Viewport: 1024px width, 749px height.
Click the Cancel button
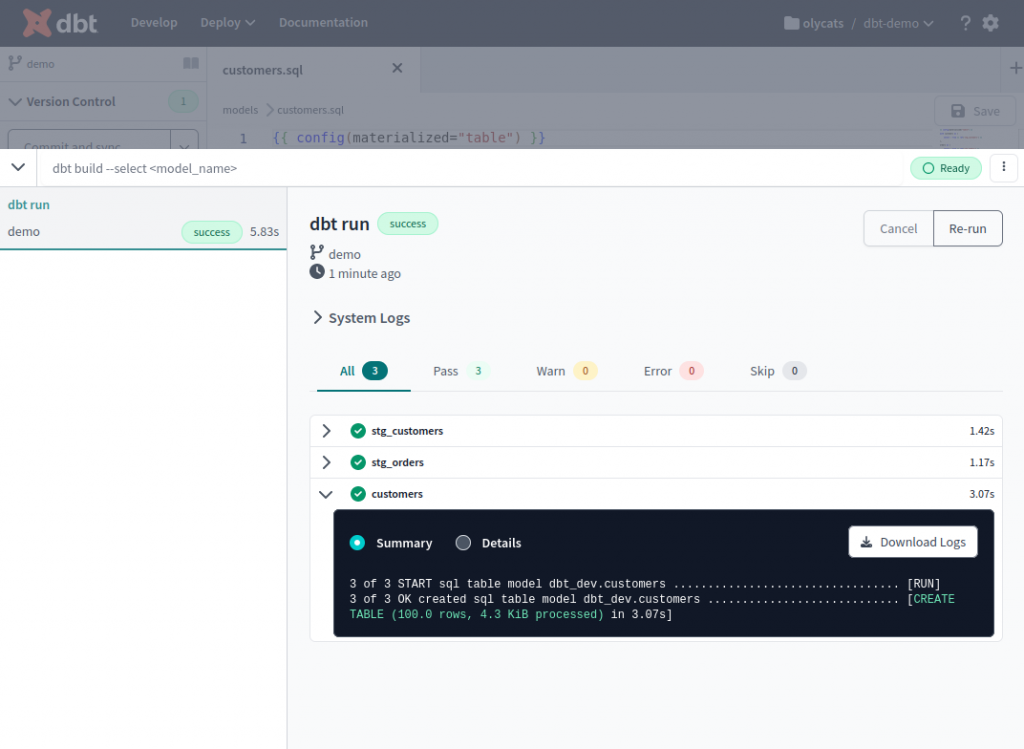(899, 229)
